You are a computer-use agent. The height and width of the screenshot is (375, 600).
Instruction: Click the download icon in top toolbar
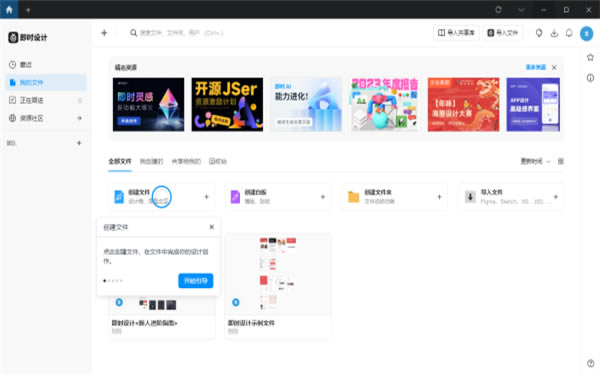click(554, 33)
